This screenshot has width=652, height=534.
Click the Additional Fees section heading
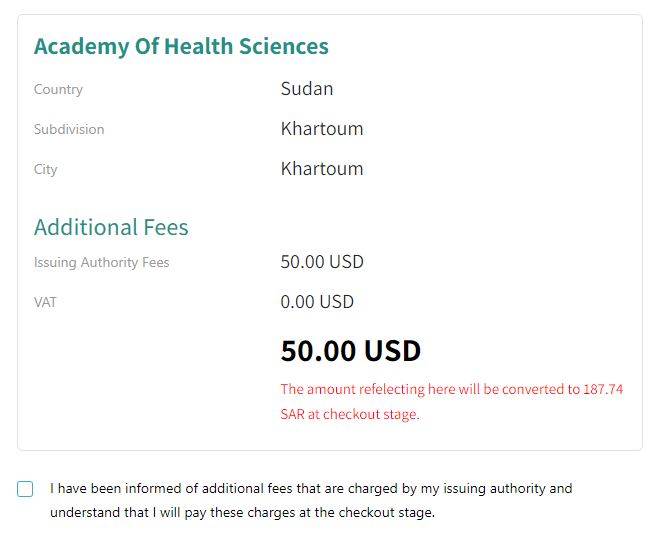(x=111, y=227)
